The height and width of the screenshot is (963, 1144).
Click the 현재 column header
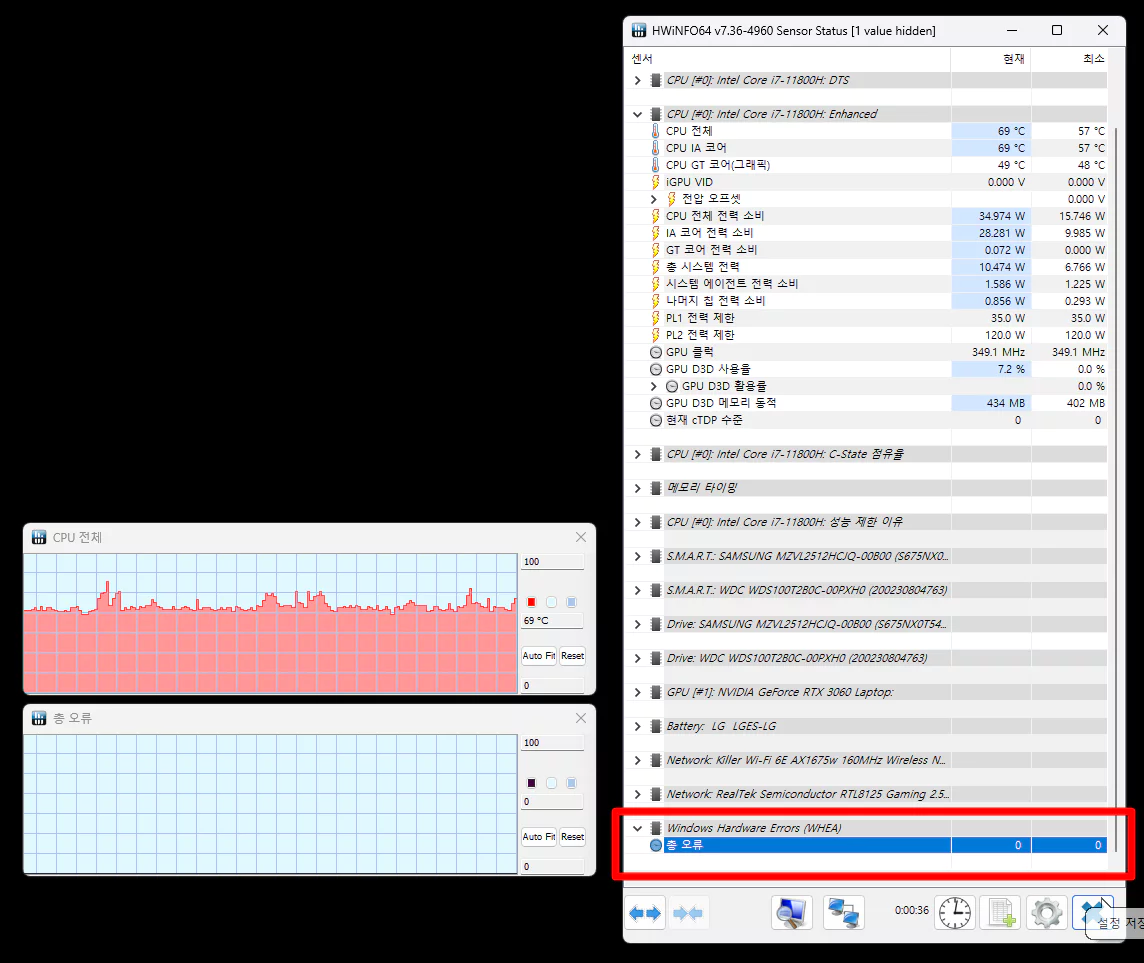[x=991, y=58]
